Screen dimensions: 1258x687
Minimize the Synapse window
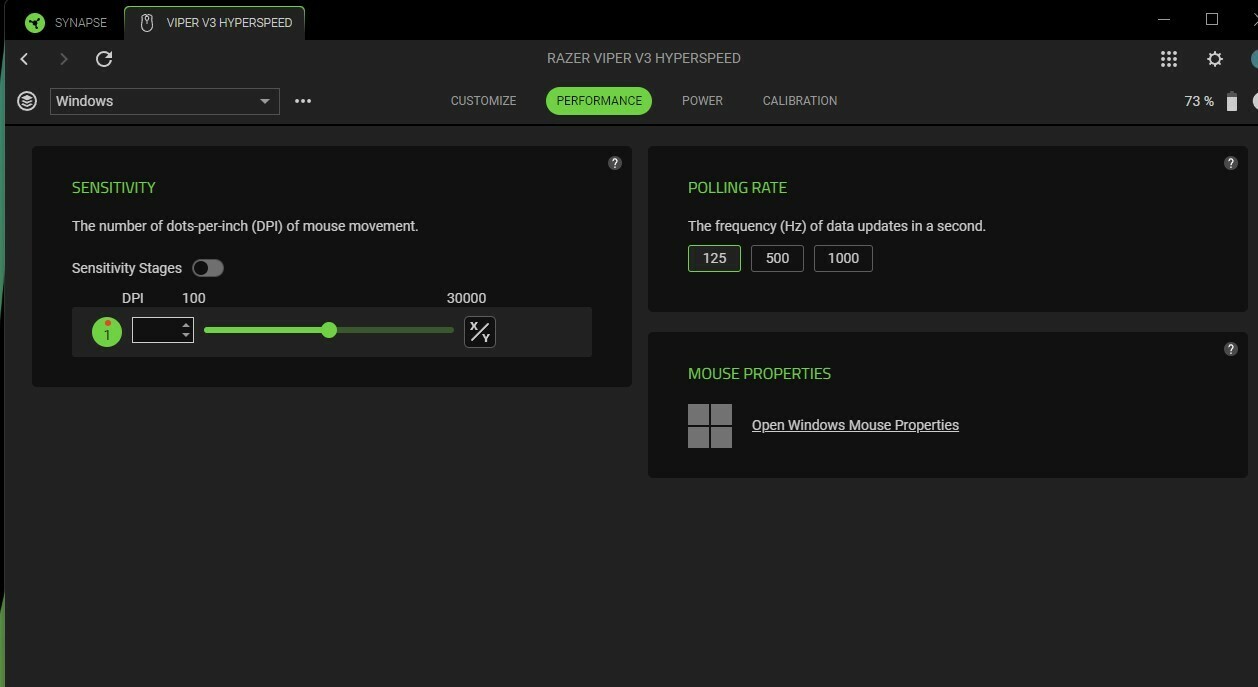coord(1164,20)
